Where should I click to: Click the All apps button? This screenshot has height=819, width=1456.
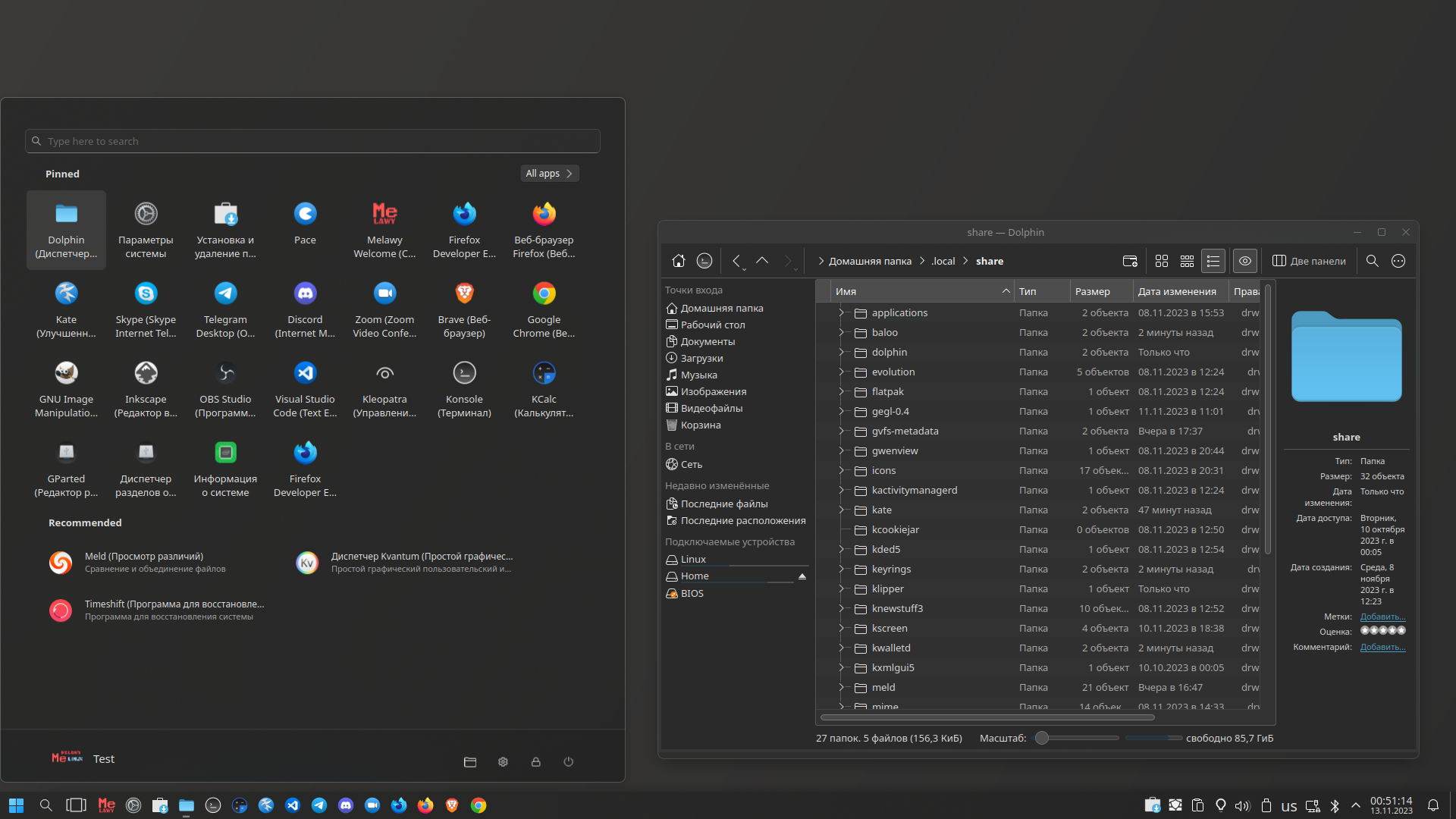pyautogui.click(x=549, y=174)
